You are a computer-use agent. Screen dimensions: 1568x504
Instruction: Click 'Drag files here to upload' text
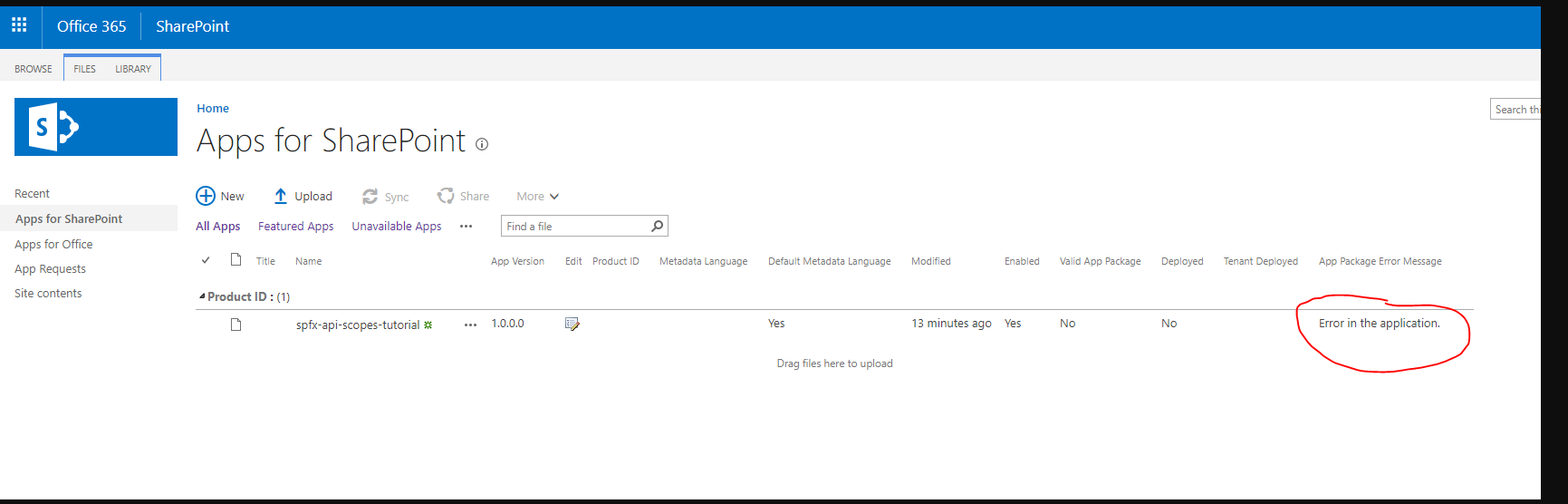834,363
